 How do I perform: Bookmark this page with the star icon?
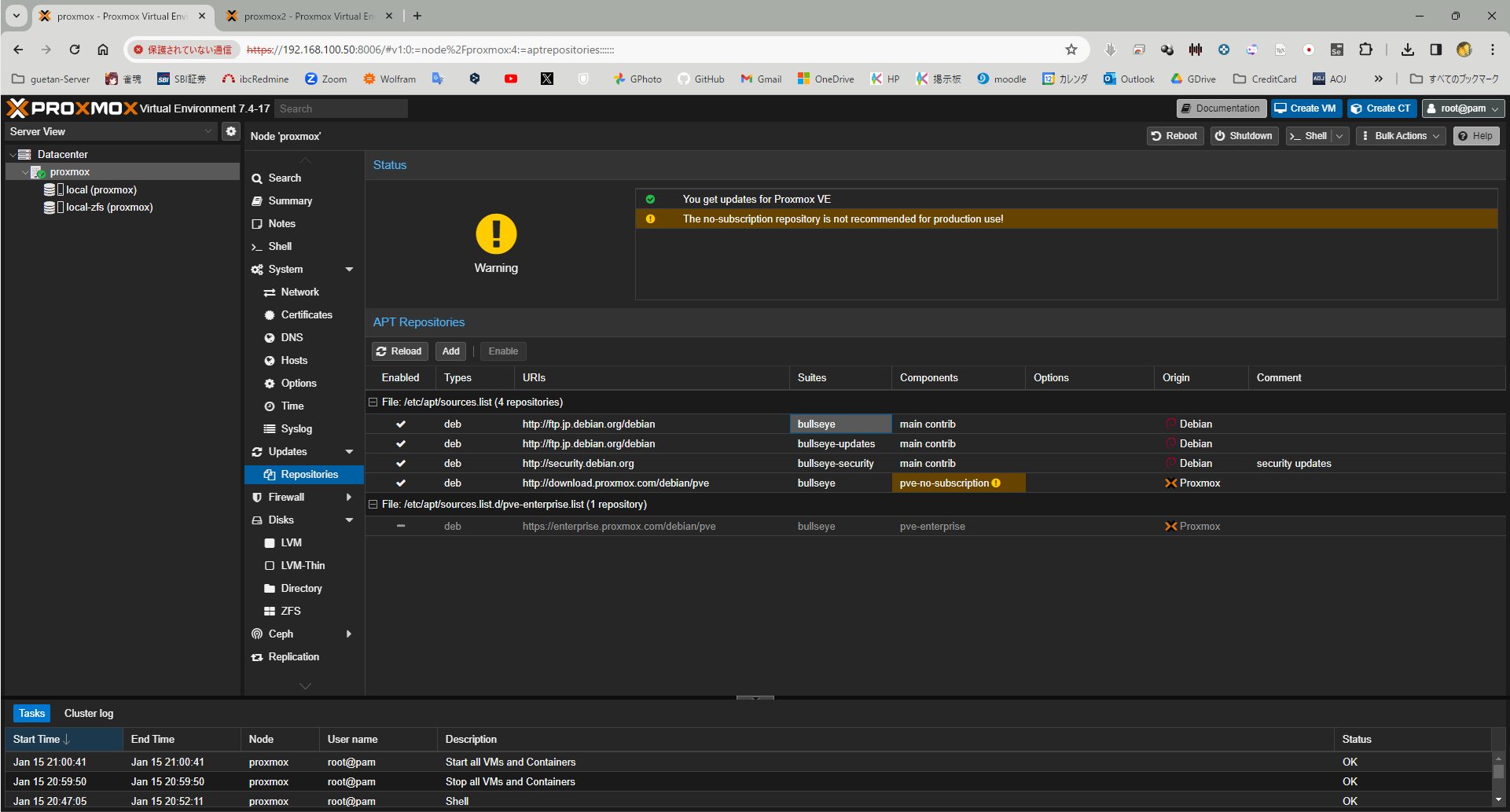1071,50
